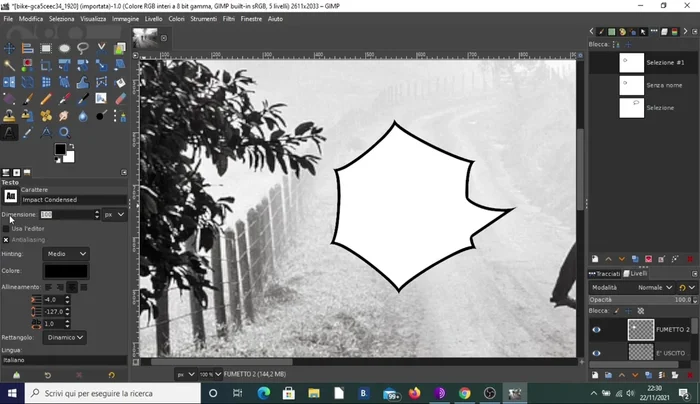The height and width of the screenshot is (404, 700).
Task: Disable the Antialiasing checkbox
Action: [6, 239]
